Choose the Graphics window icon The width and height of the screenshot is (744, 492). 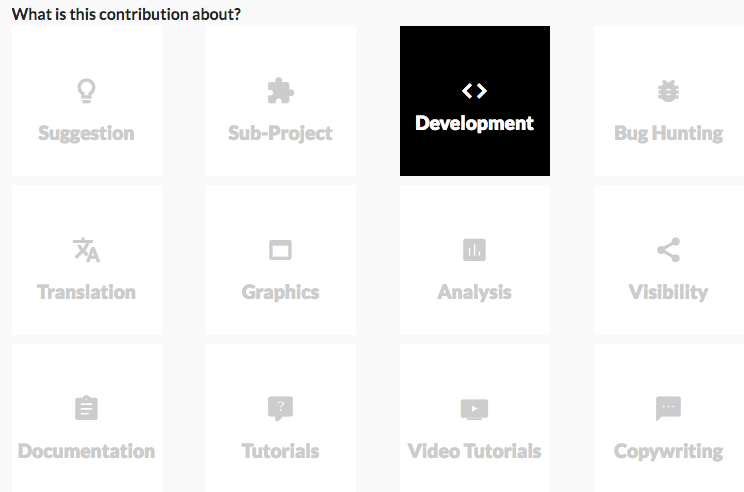280,250
